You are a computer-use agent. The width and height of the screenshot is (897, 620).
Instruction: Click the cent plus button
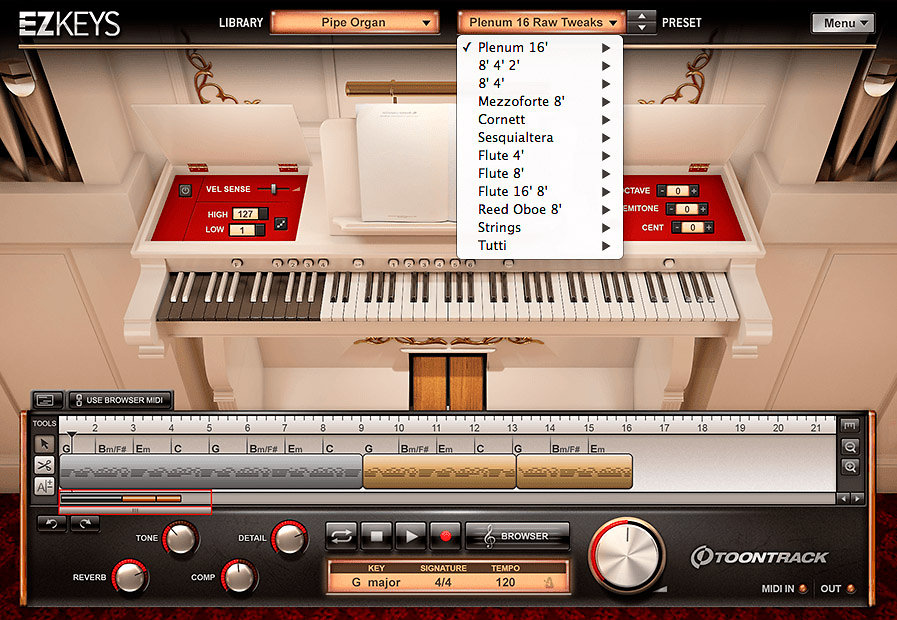[x=709, y=228]
